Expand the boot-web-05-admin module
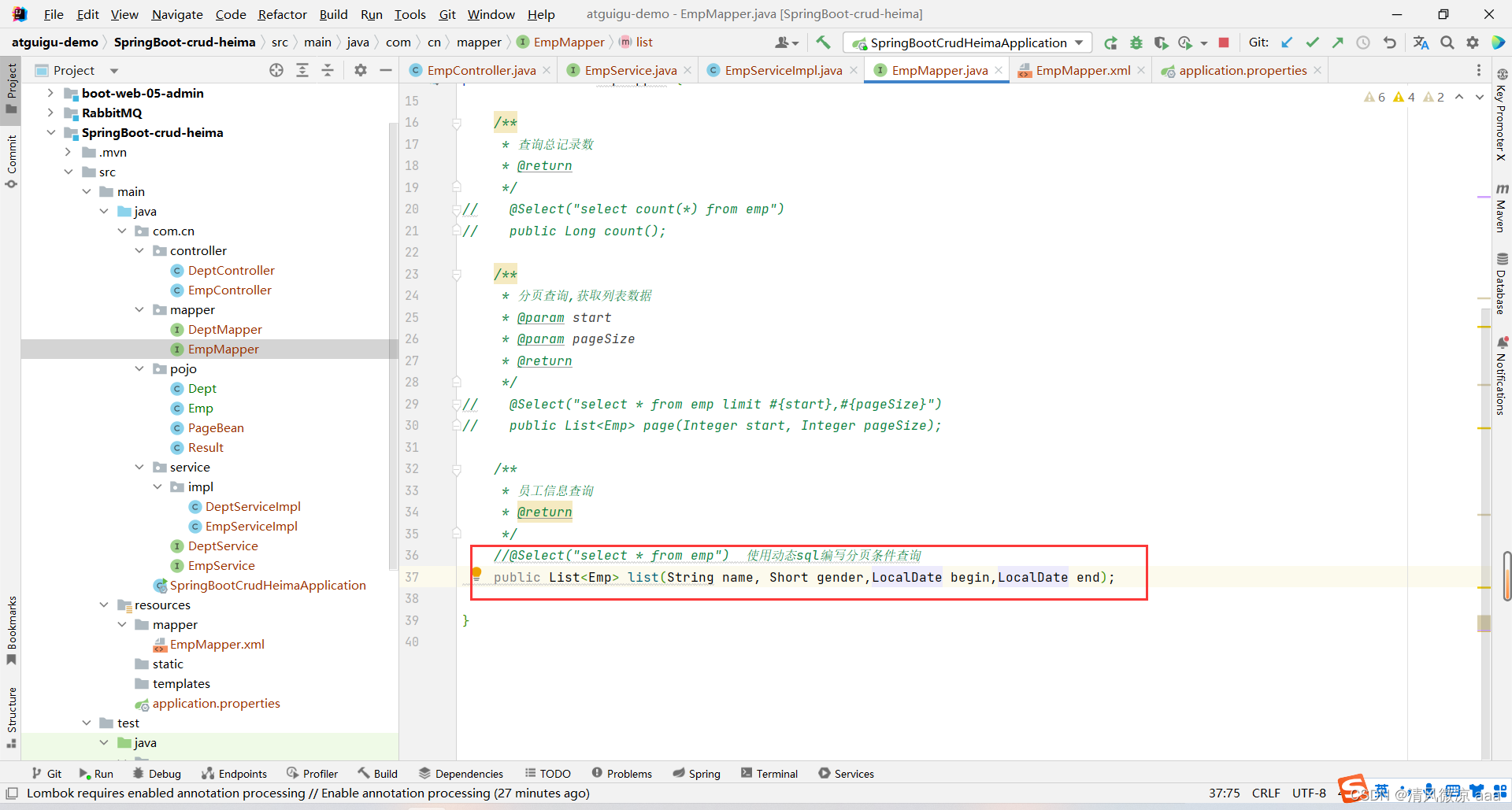Screen dimensions: 1512x810 tap(50, 93)
